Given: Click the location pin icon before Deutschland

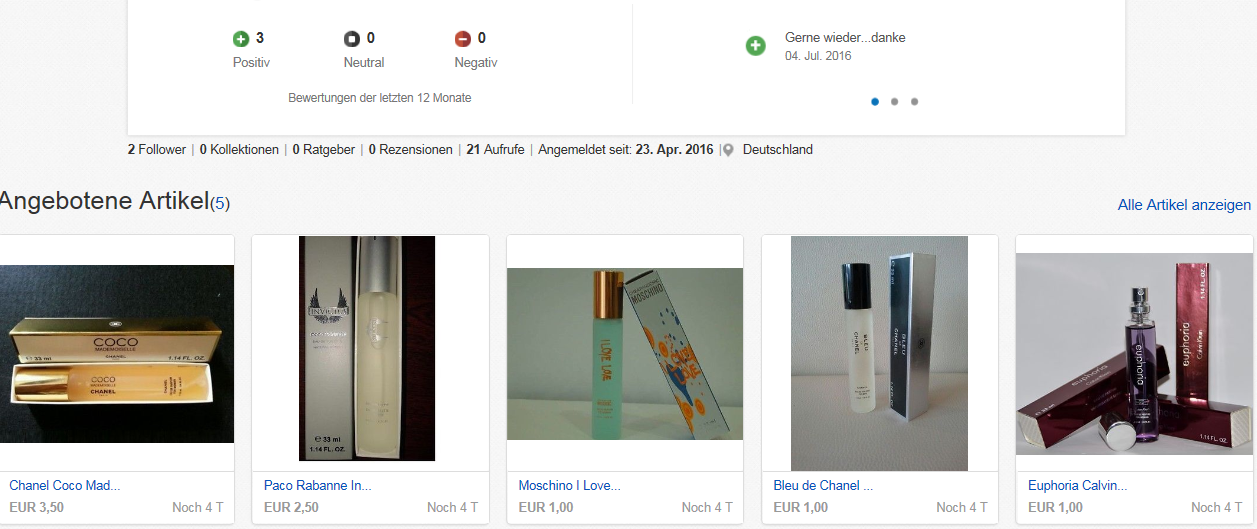Looking at the screenshot, I should click(728, 150).
